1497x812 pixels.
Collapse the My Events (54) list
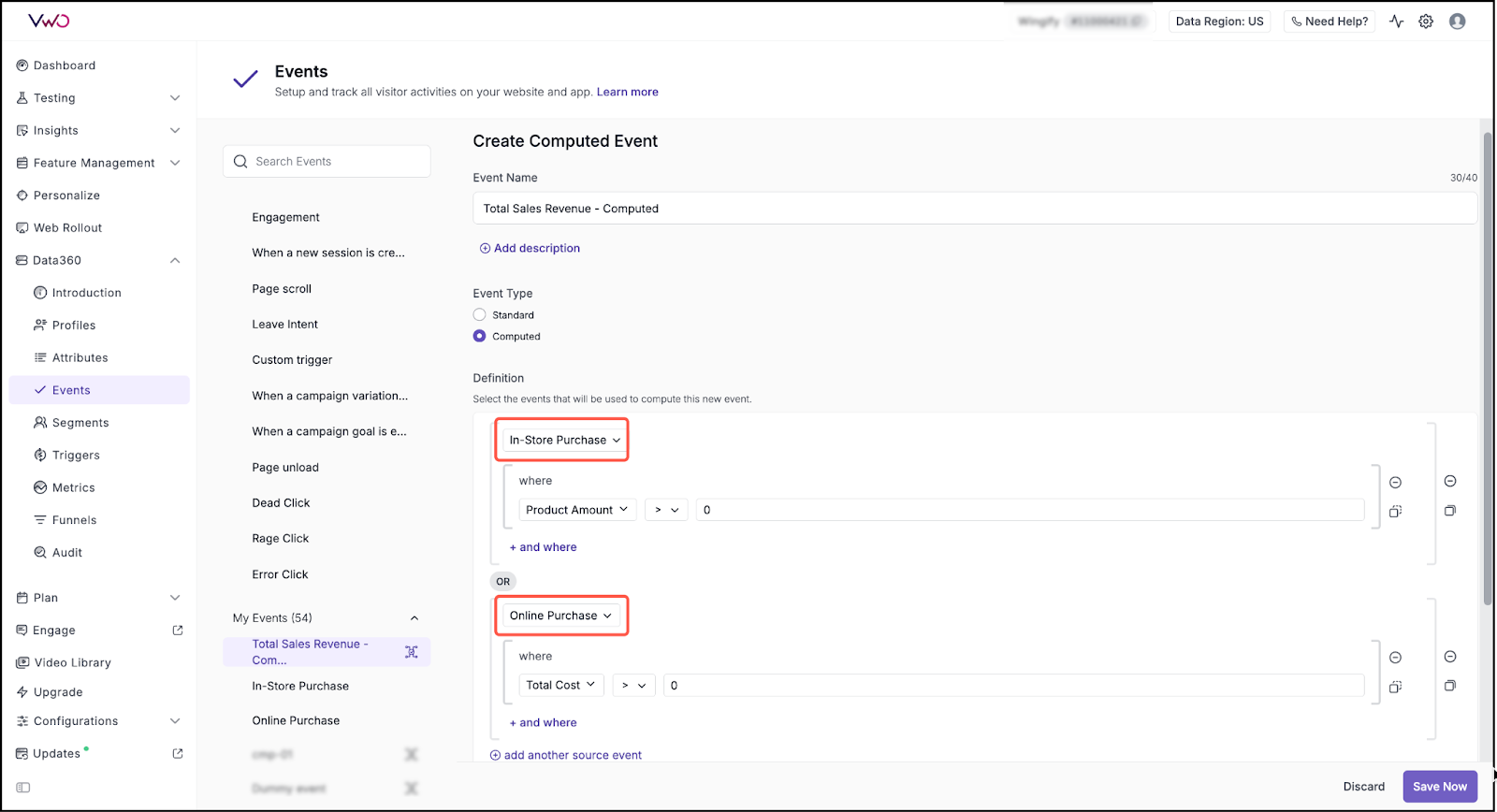coord(414,618)
